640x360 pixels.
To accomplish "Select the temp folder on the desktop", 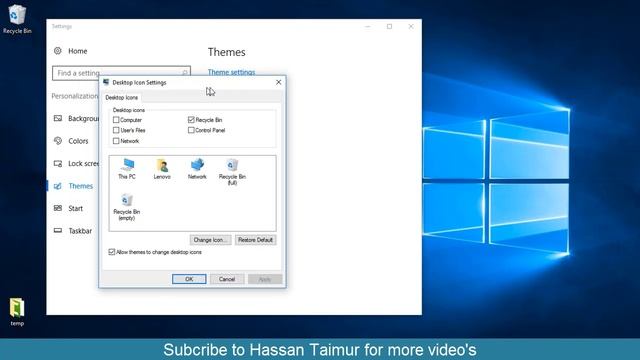I will (x=17, y=312).
